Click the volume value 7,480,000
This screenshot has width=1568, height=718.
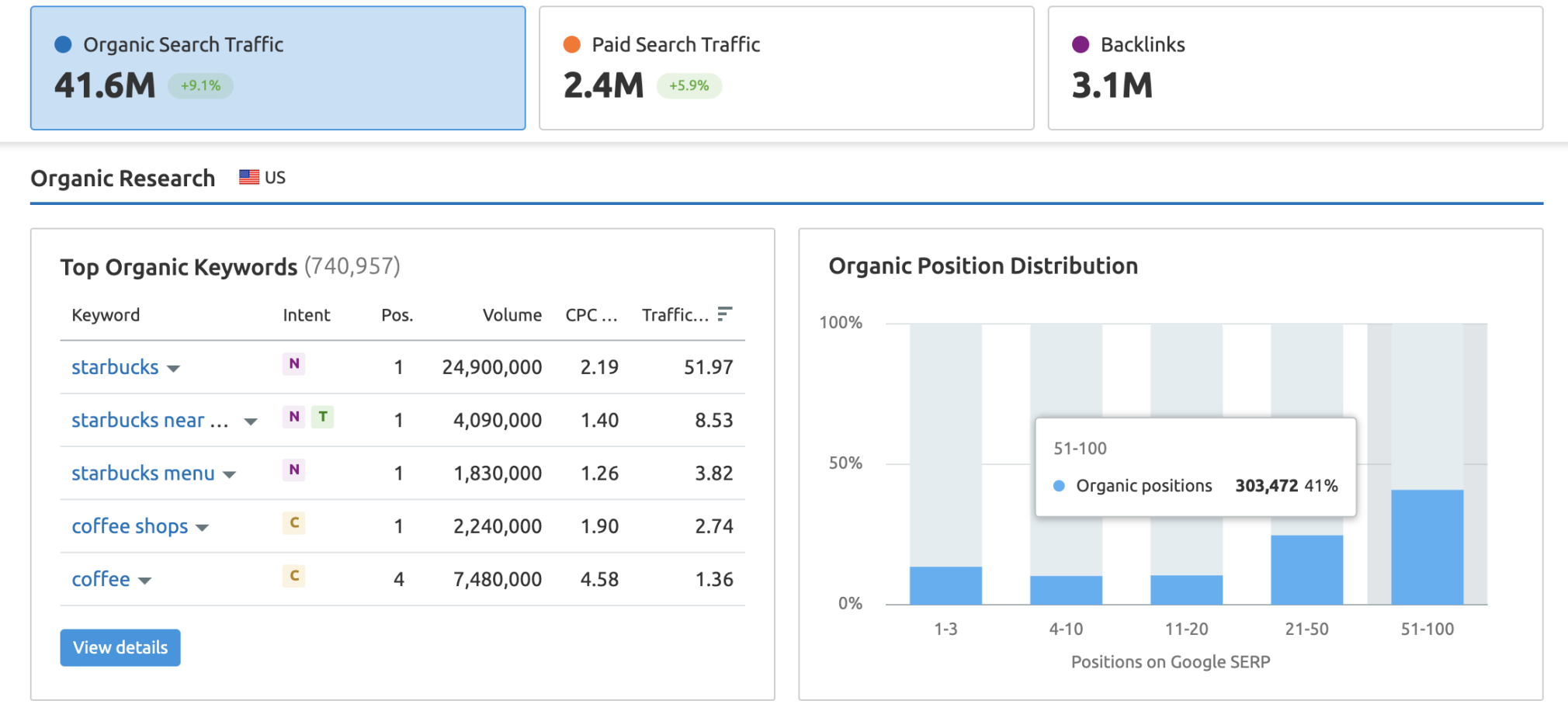498,580
